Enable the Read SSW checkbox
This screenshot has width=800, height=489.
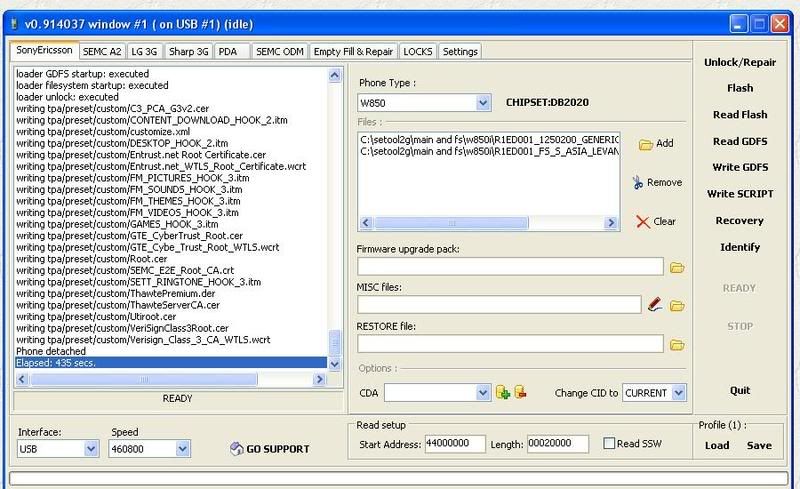pyautogui.click(x=609, y=443)
